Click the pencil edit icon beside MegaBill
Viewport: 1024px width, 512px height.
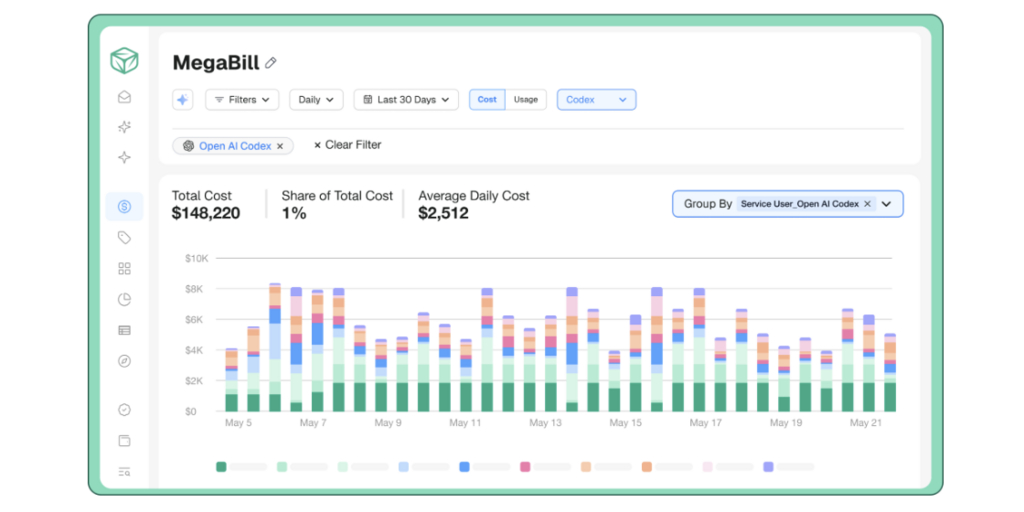(271, 63)
